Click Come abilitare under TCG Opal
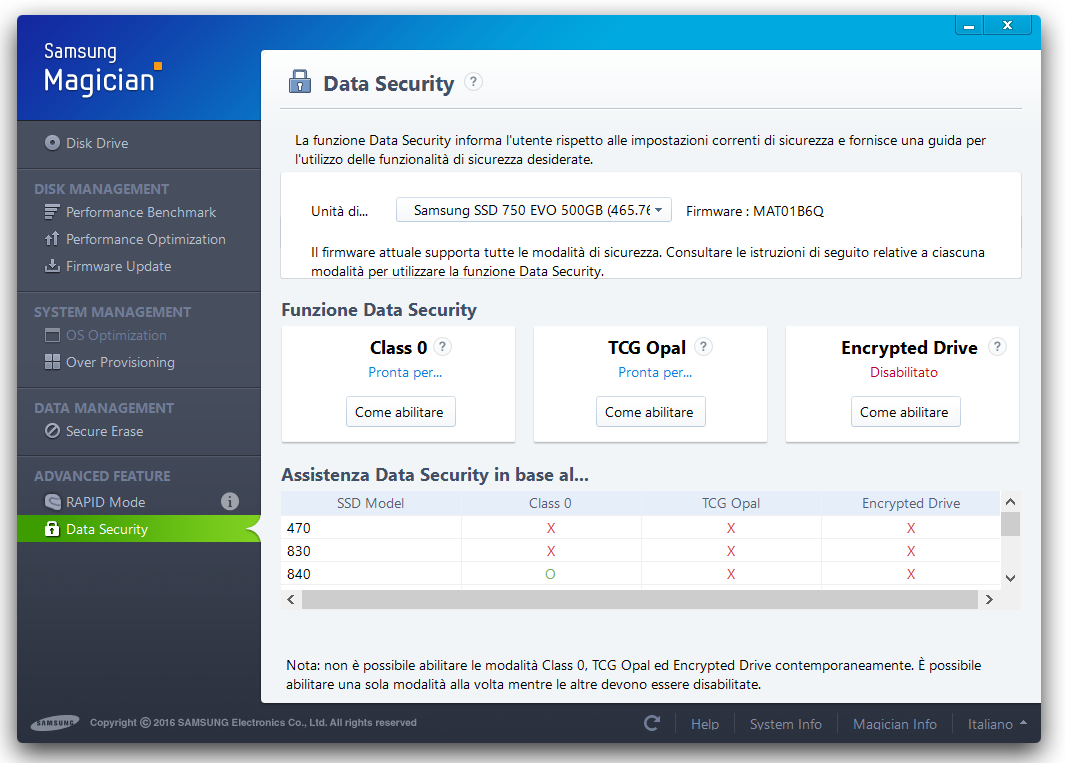Screen dimensions: 1065x763 click(x=650, y=412)
